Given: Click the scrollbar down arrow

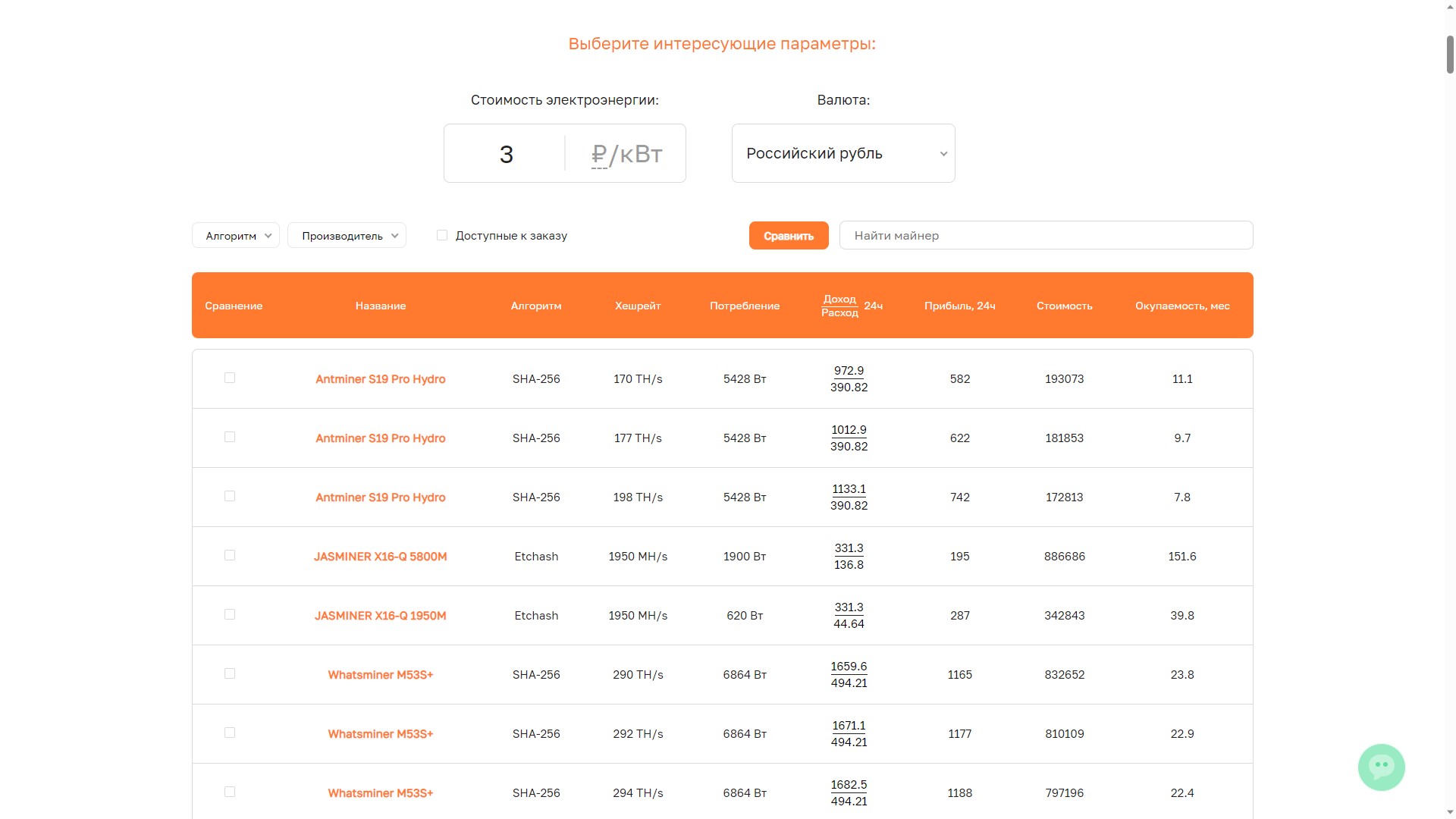Looking at the screenshot, I should [x=1450, y=812].
